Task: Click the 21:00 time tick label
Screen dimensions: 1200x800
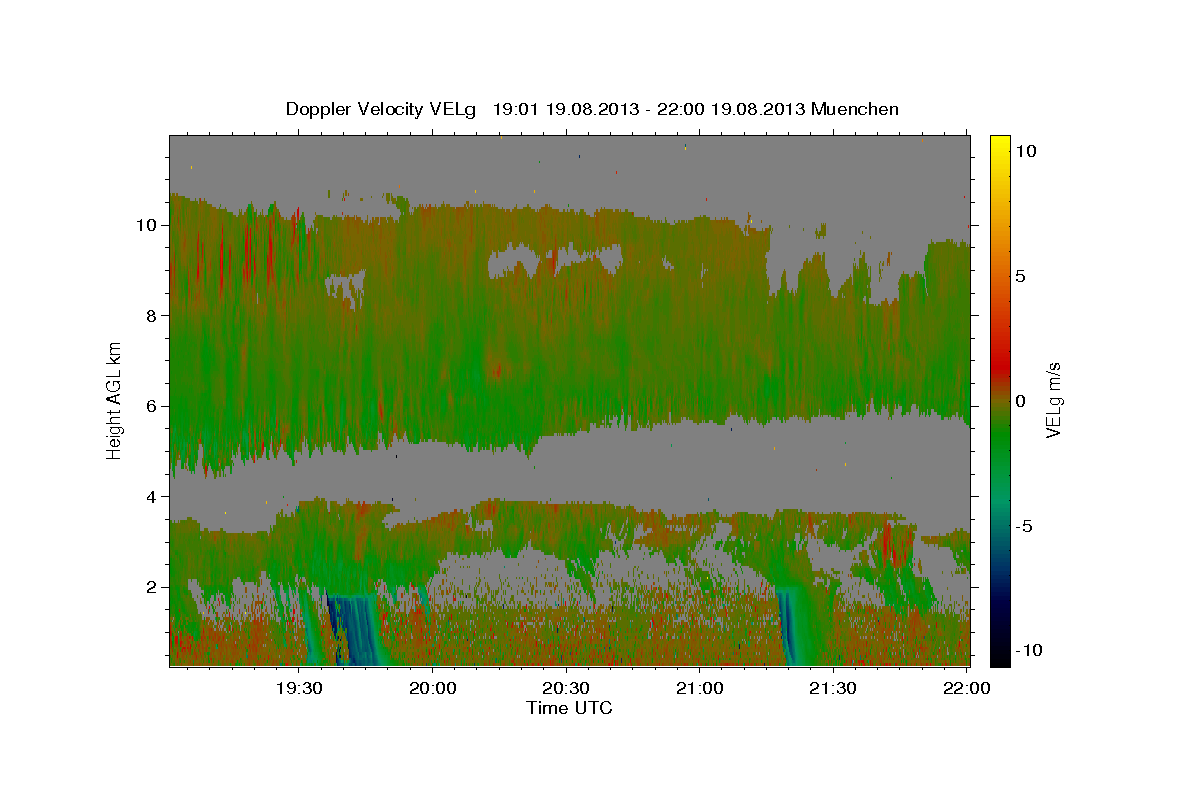Action: point(700,688)
